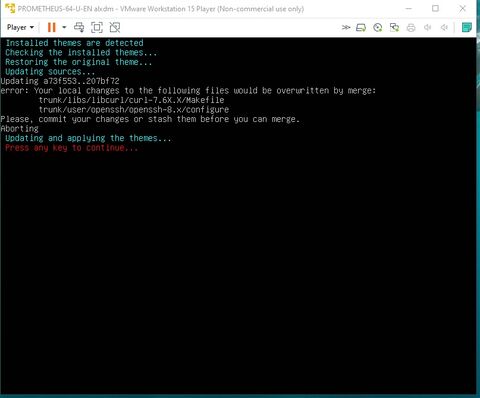This screenshot has height=398, width=480.
Task: Open the network adapter device icon
Action: (394, 27)
